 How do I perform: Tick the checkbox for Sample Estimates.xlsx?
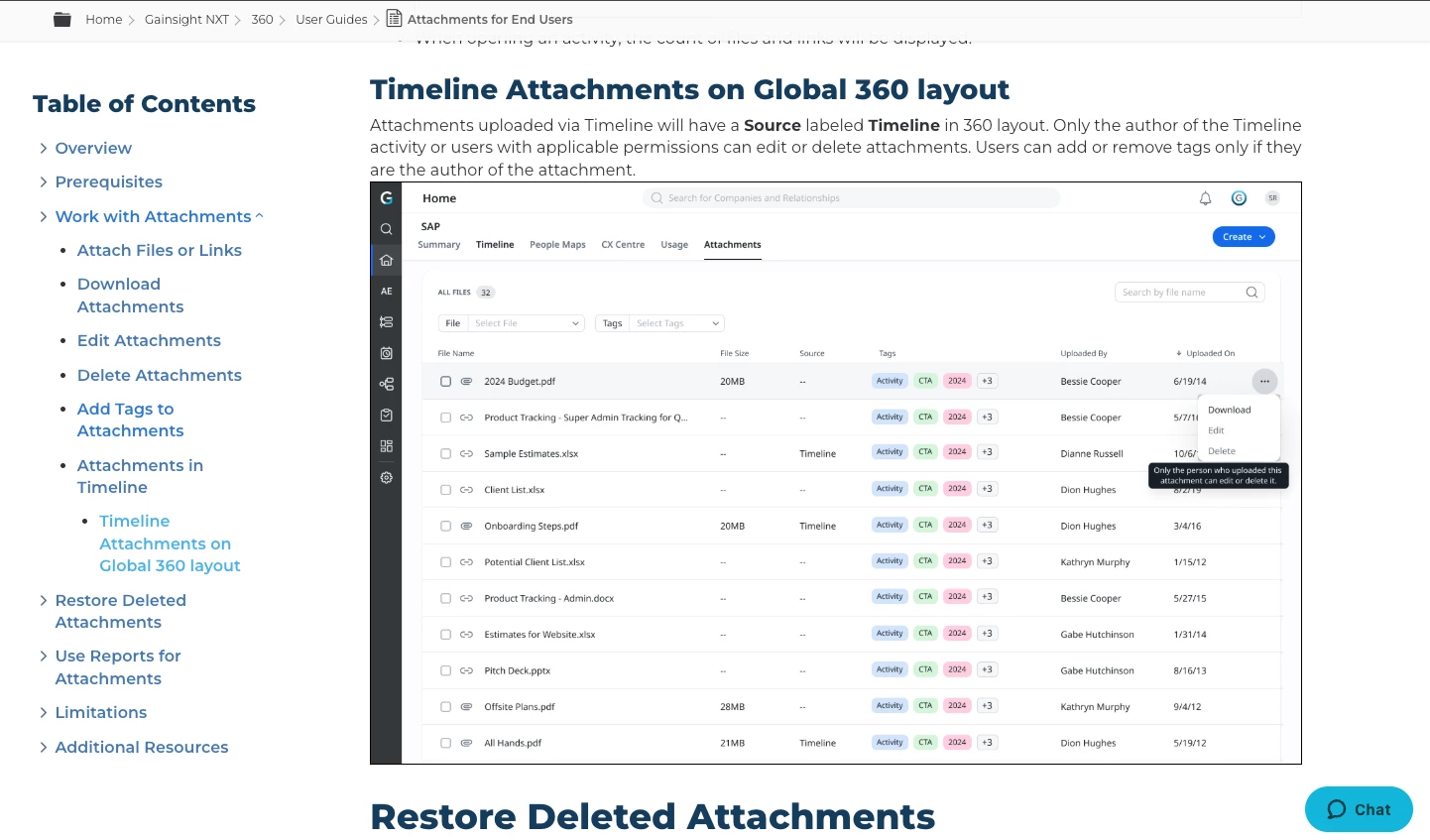pyautogui.click(x=446, y=453)
